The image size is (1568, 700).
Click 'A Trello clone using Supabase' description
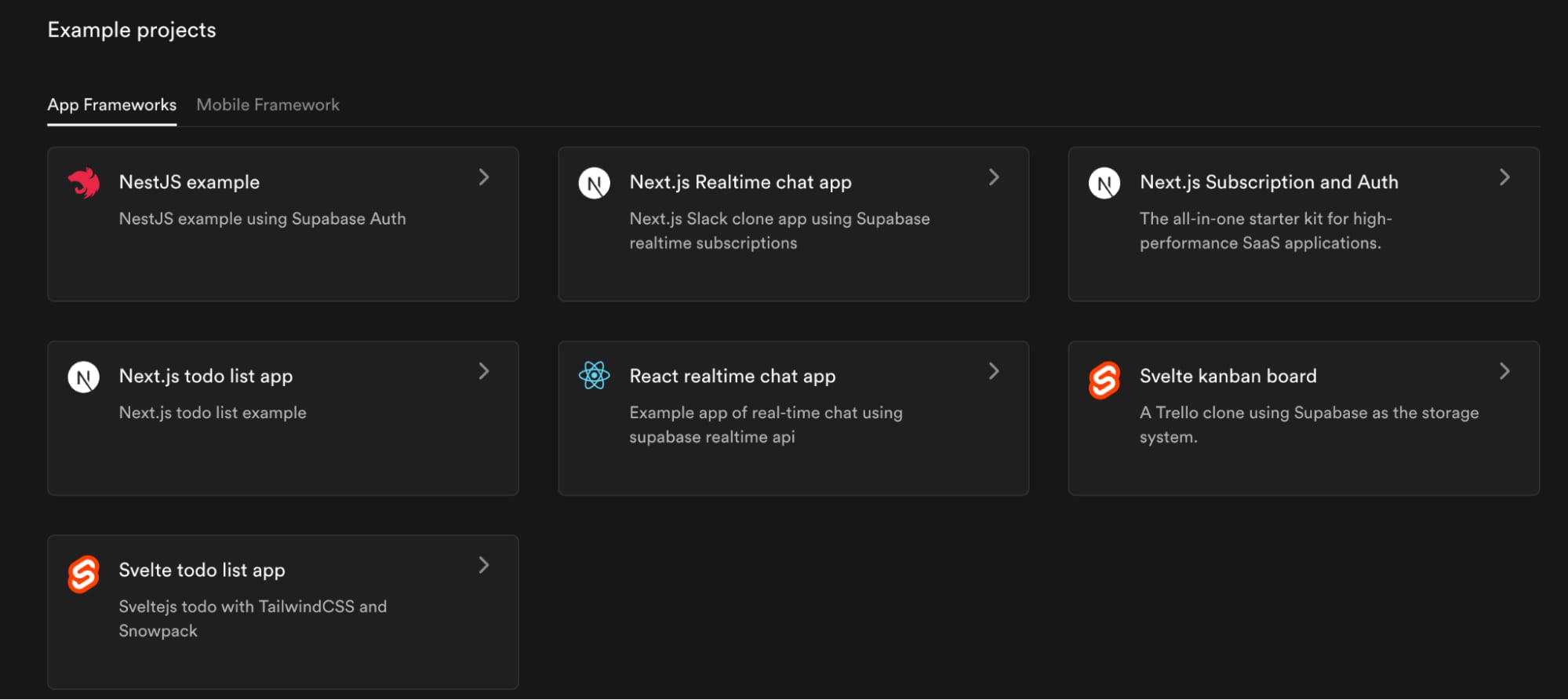[1309, 425]
